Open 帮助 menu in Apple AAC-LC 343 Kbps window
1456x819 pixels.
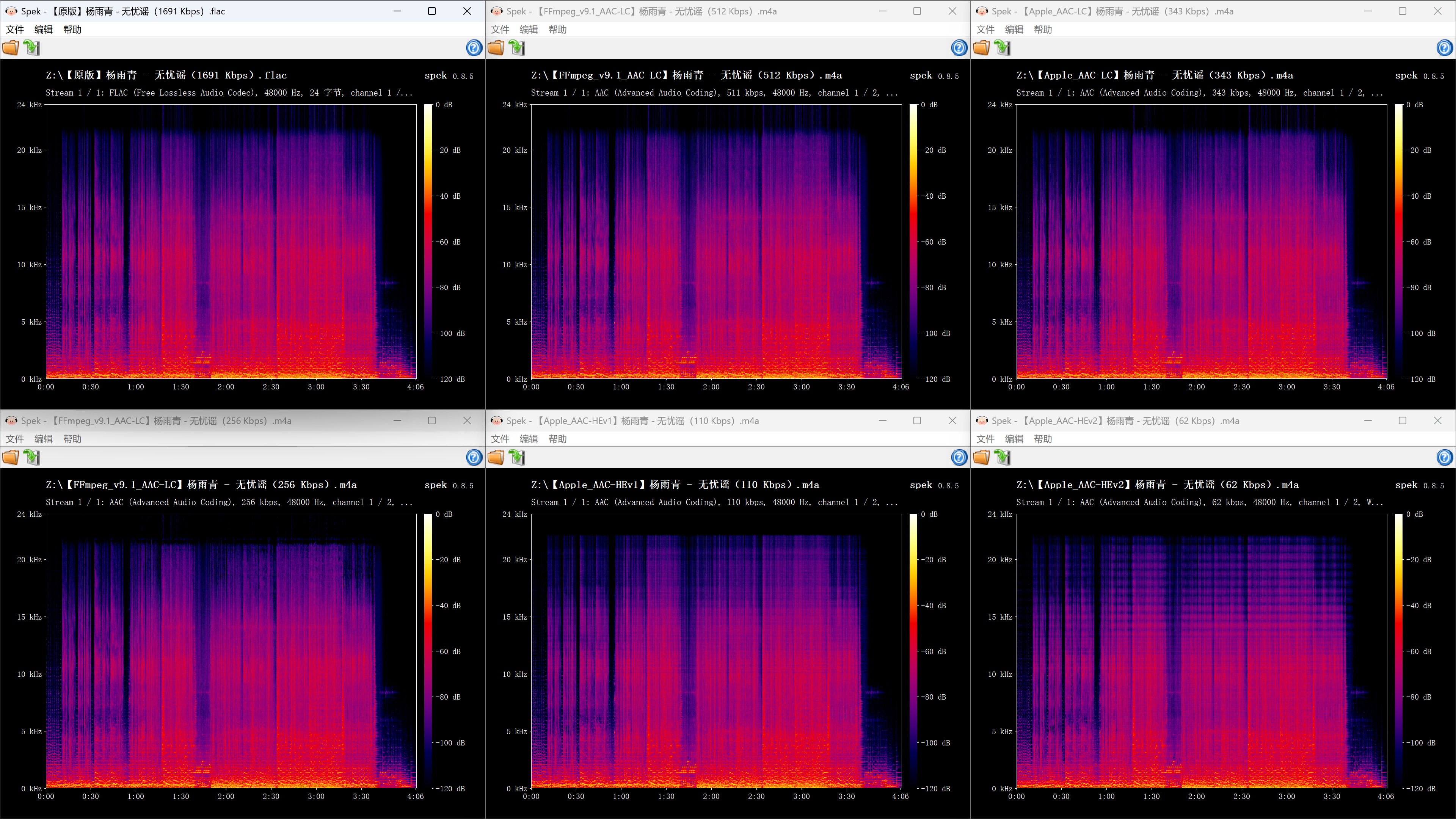1043,30
